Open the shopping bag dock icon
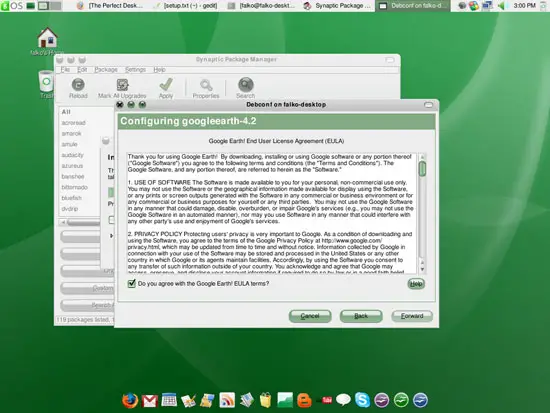Screen dimensions: 550x413 pyautogui.click(x=266, y=400)
